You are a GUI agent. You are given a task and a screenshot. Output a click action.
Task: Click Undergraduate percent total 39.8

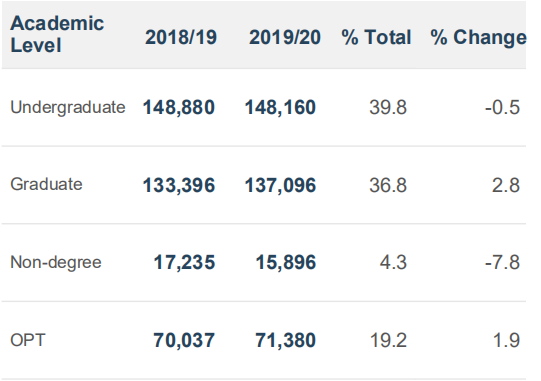click(388, 107)
